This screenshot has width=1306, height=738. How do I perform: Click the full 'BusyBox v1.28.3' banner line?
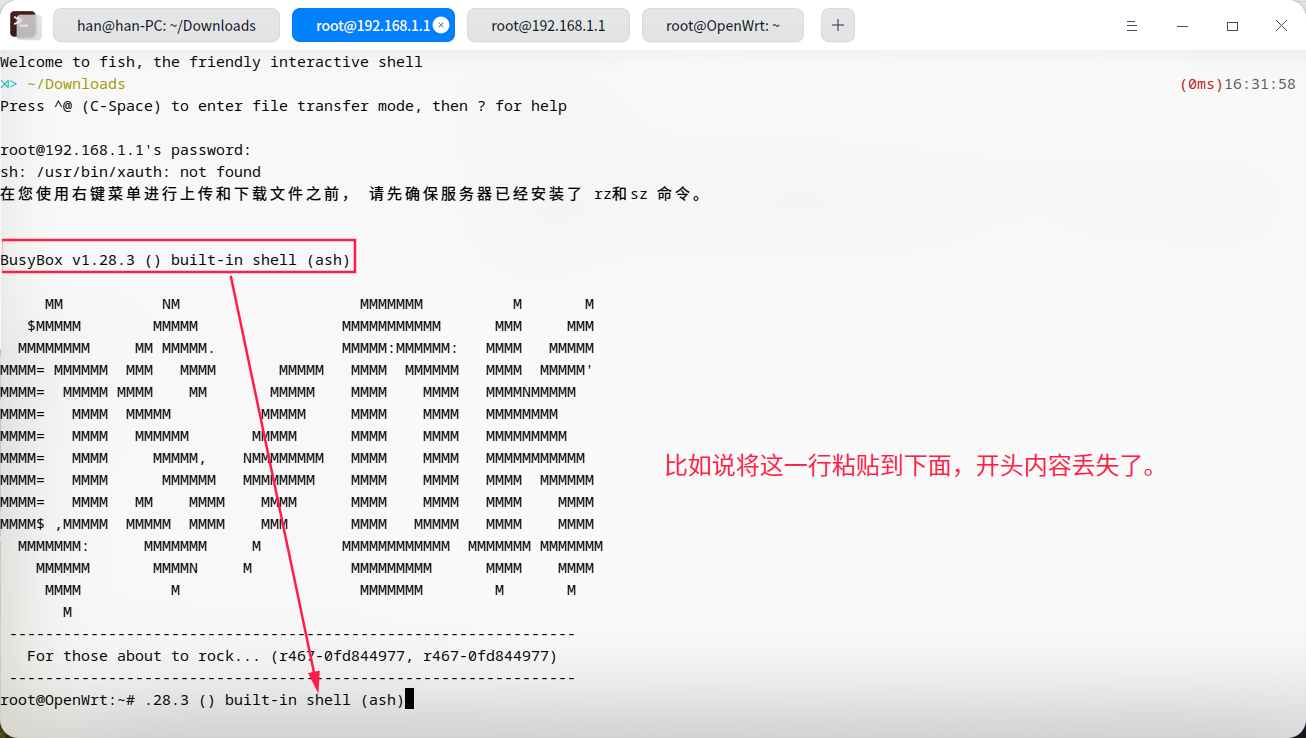(x=175, y=260)
